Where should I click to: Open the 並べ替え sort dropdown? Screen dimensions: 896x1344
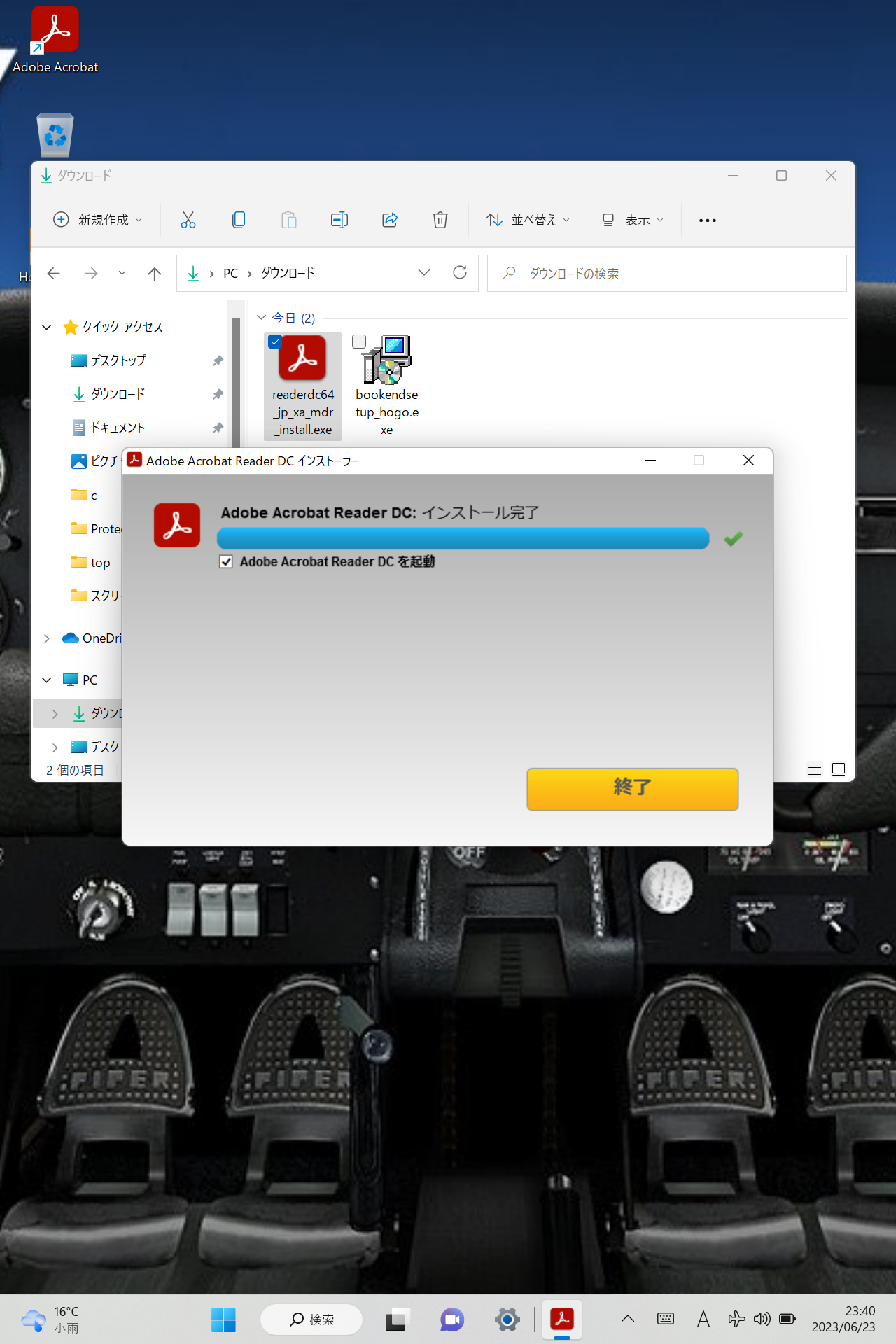click(x=528, y=220)
